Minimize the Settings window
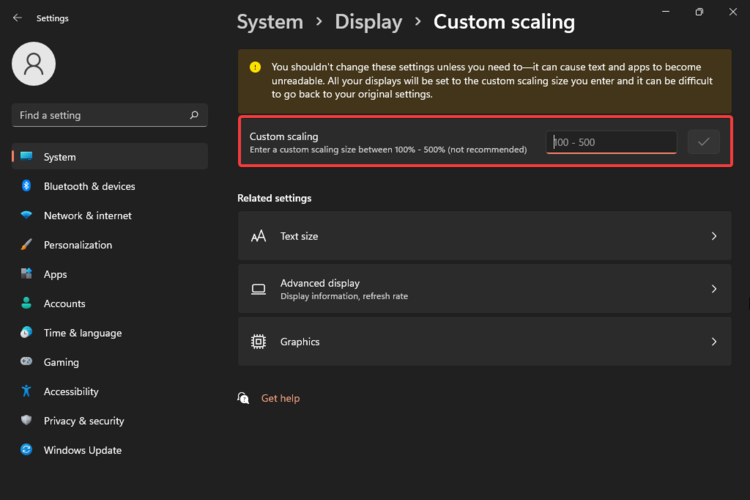 [x=665, y=11]
